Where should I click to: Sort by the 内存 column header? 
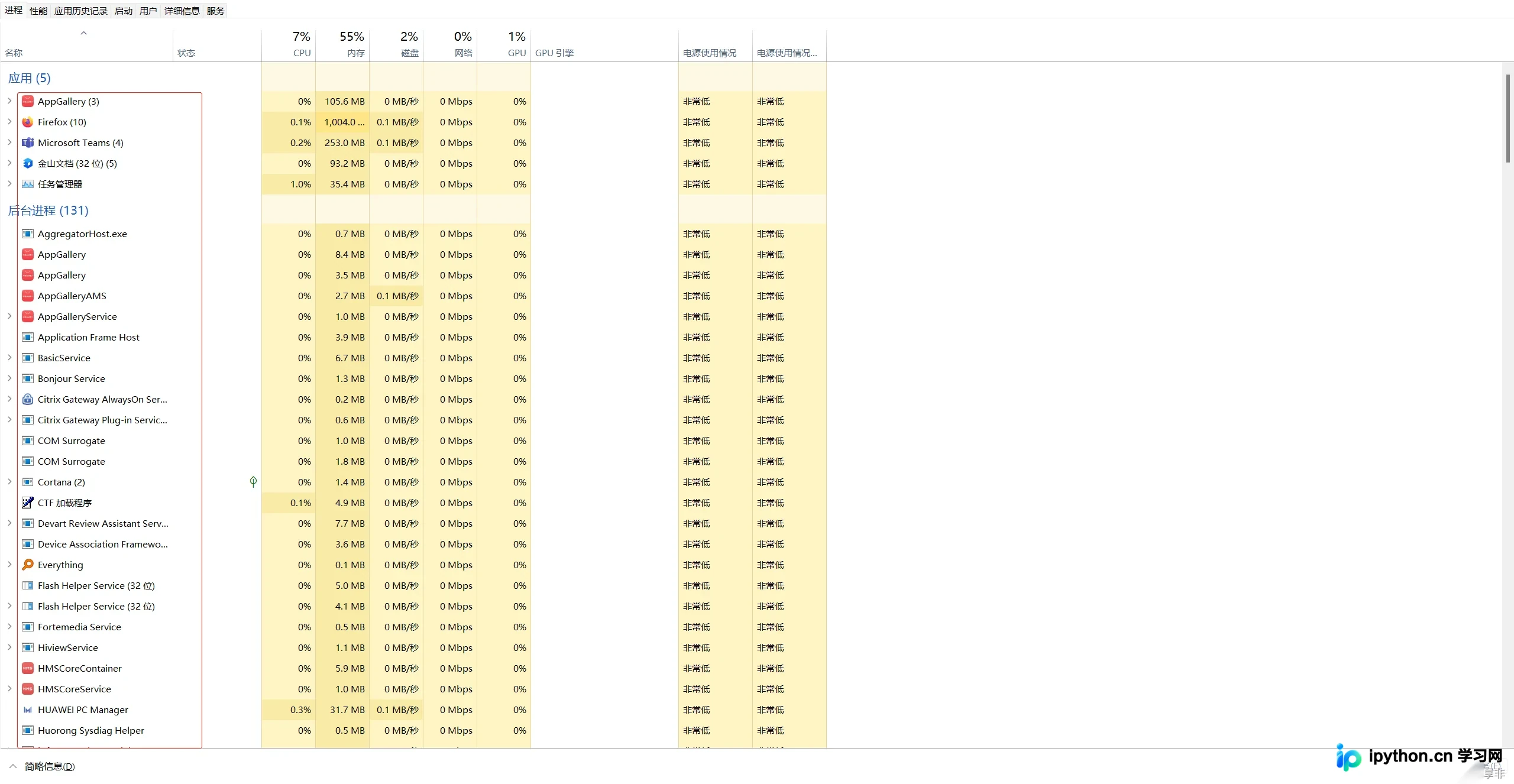[342, 45]
